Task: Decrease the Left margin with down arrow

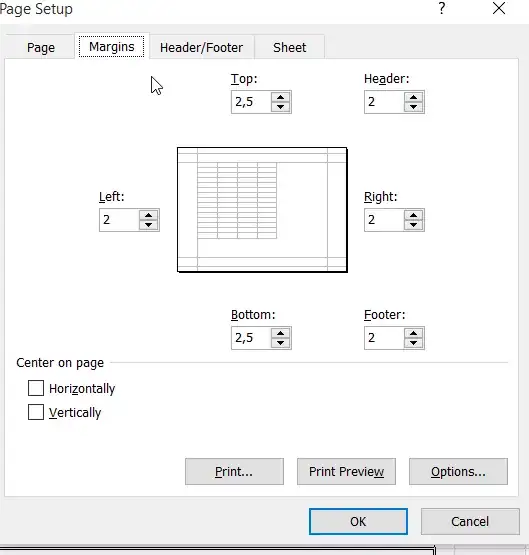Action: coord(149,225)
